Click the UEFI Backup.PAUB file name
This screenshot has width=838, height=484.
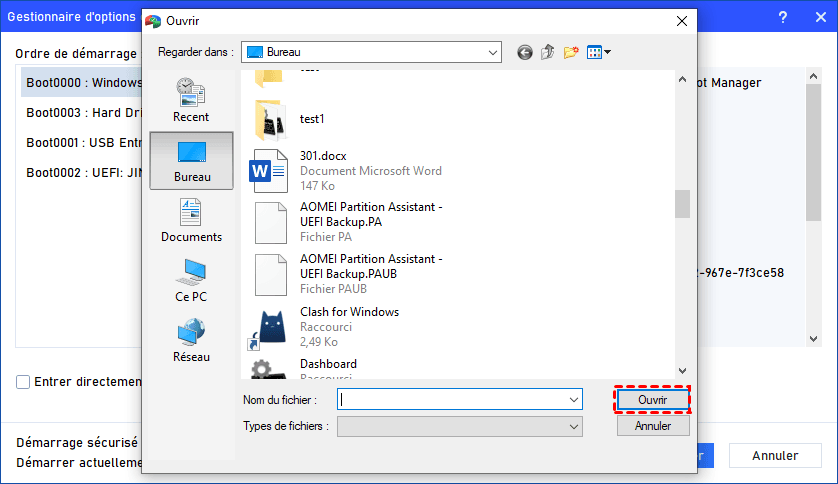[371, 267]
